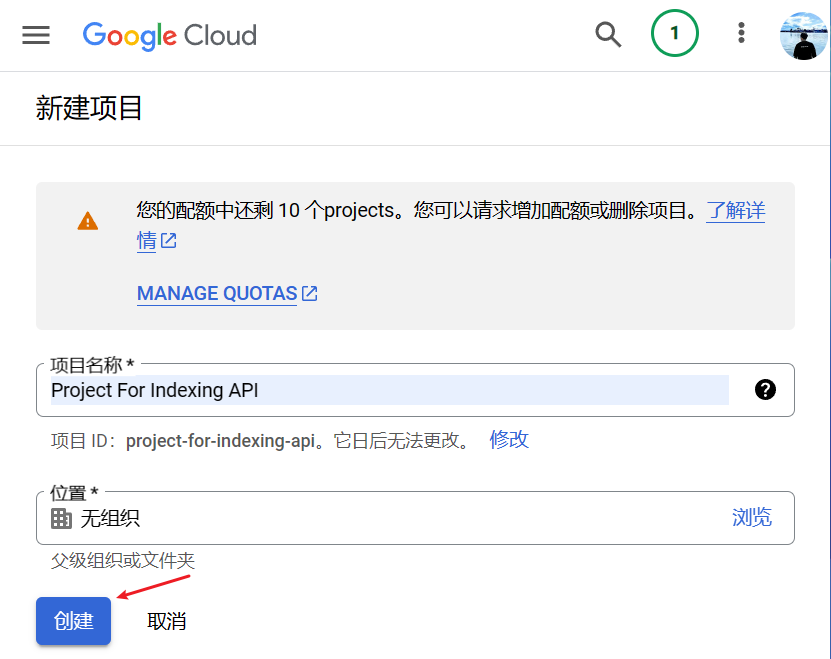831x659 pixels.
Task: Open the user account avatar
Action: pos(804,35)
